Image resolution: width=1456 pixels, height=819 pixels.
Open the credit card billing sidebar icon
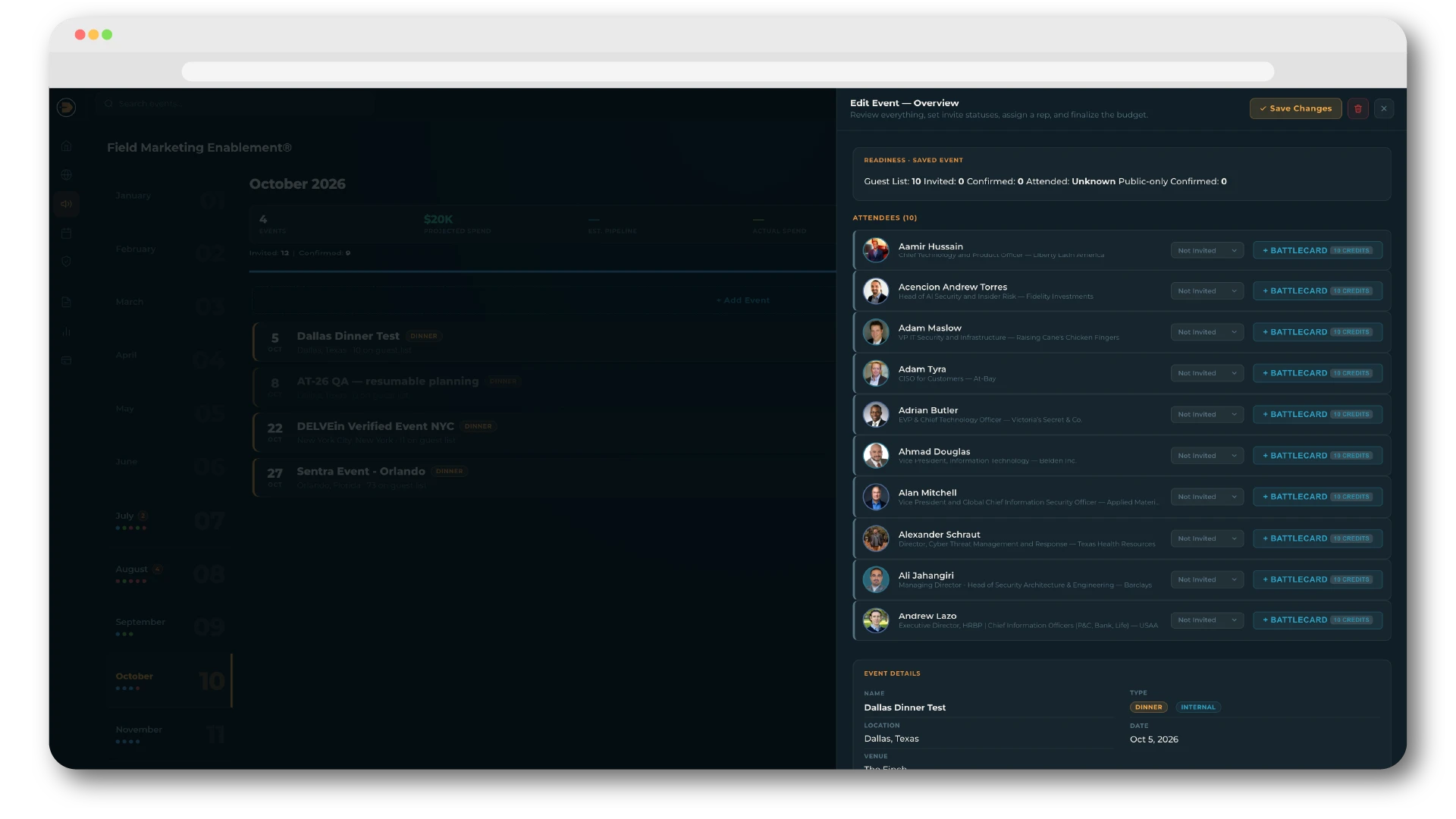point(67,360)
